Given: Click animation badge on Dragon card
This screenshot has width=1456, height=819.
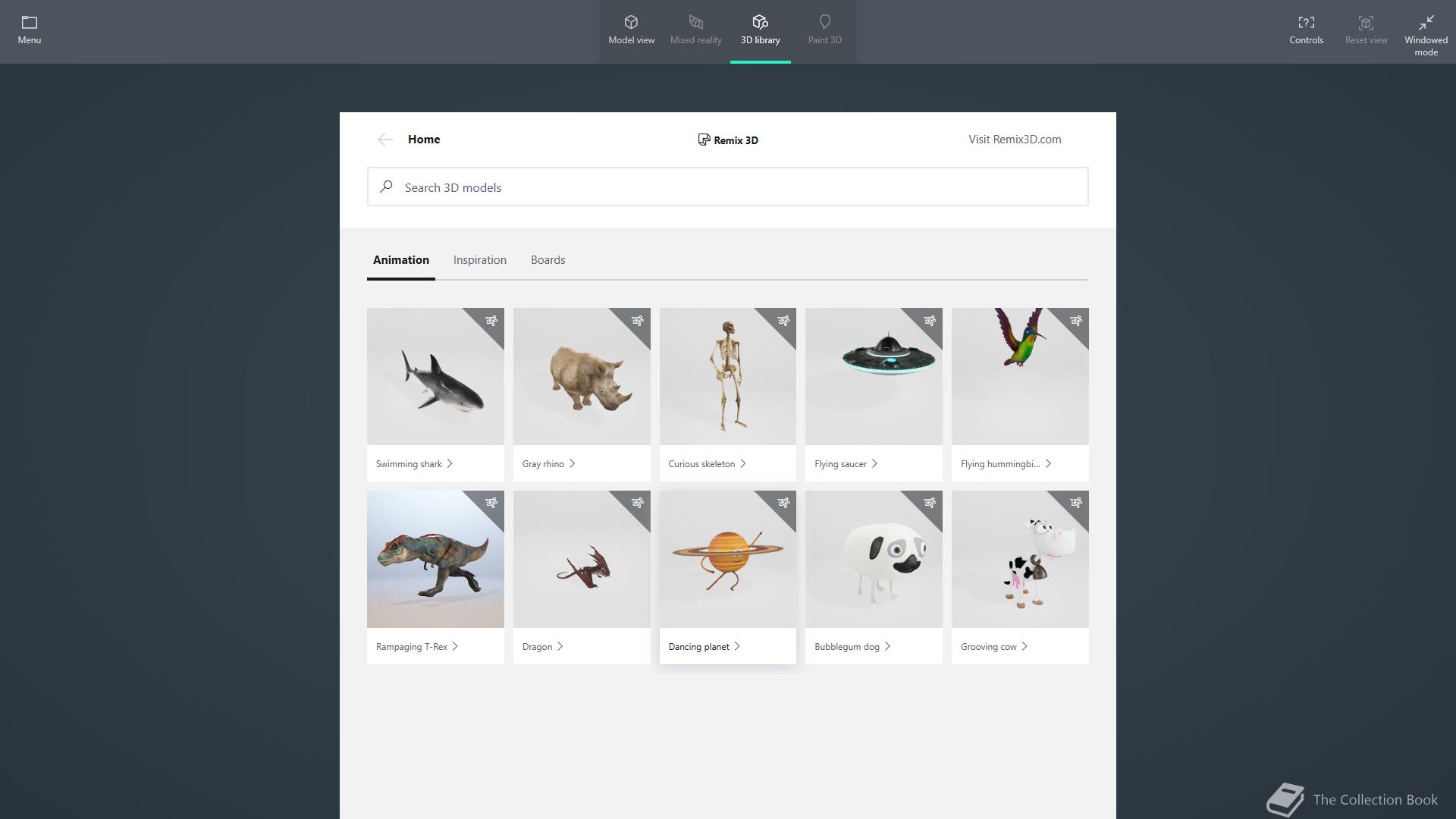Looking at the screenshot, I should [x=638, y=503].
